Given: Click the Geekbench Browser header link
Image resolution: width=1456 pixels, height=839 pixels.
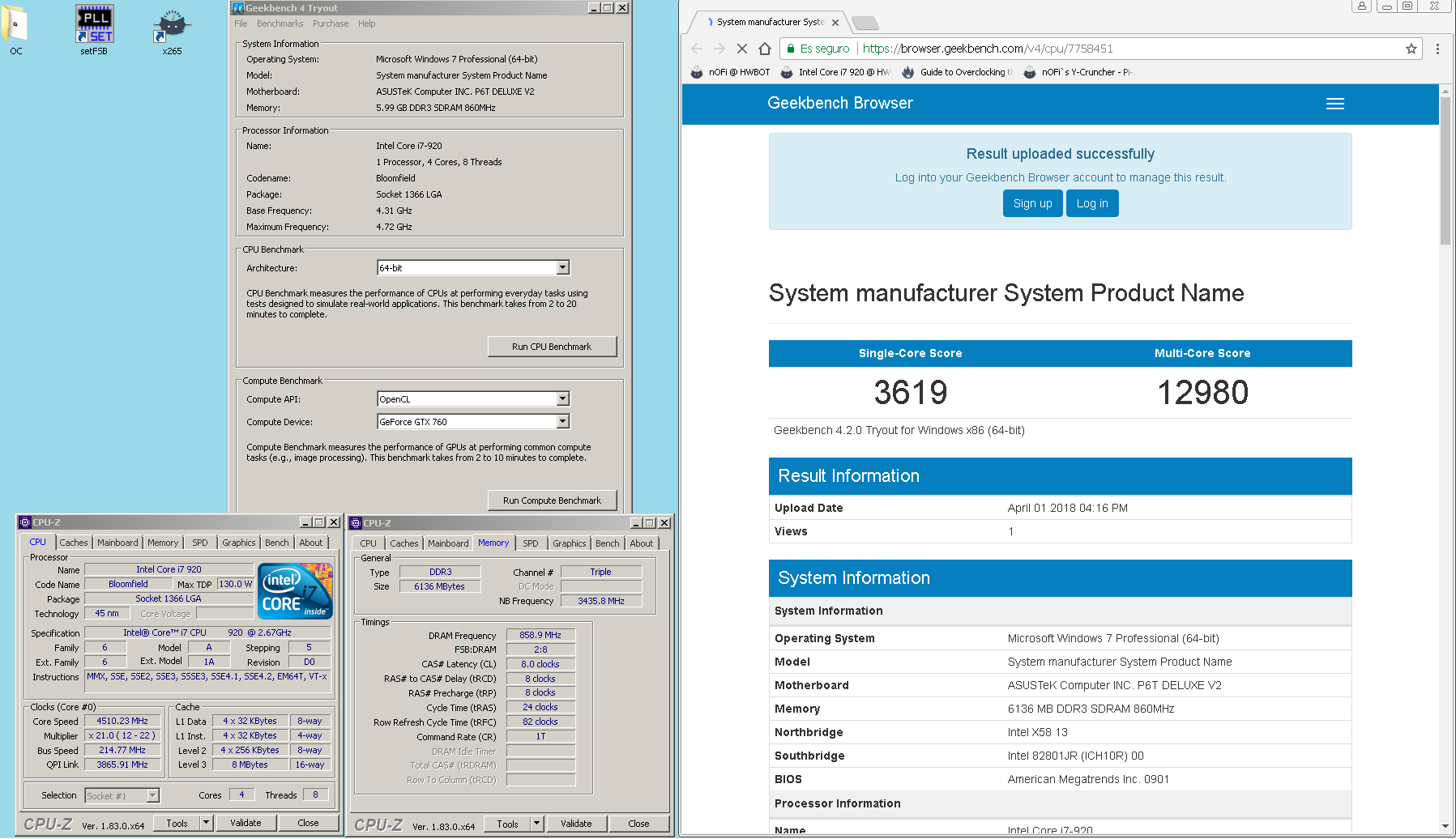Looking at the screenshot, I should pyautogui.click(x=840, y=103).
